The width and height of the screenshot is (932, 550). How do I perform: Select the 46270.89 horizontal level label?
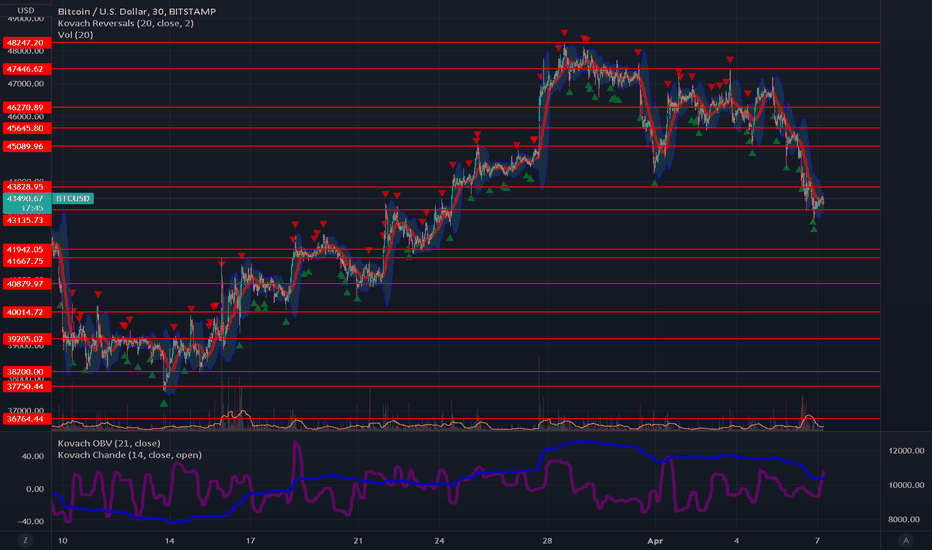click(27, 108)
